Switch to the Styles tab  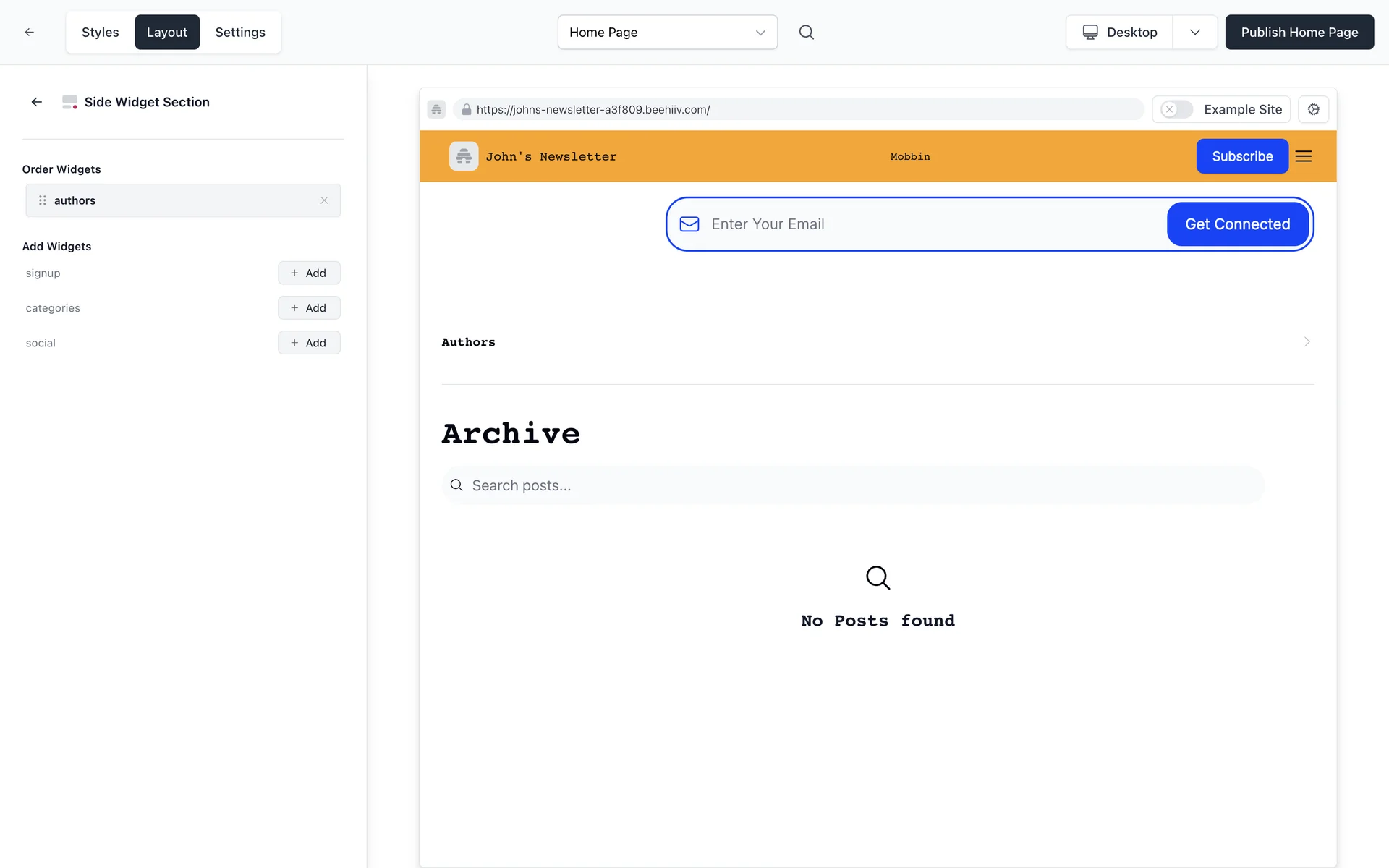100,32
